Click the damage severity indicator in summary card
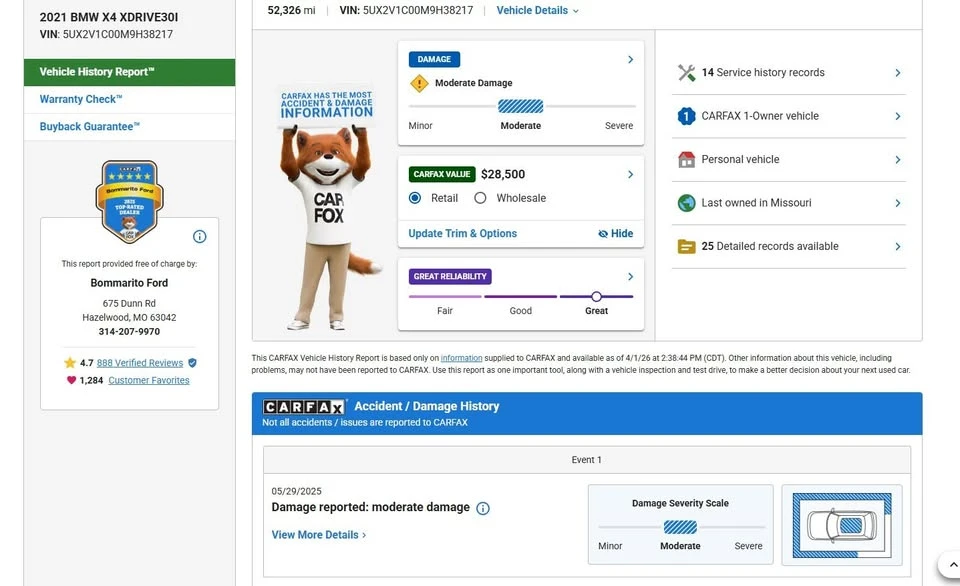This screenshot has width=960, height=586. [520, 107]
